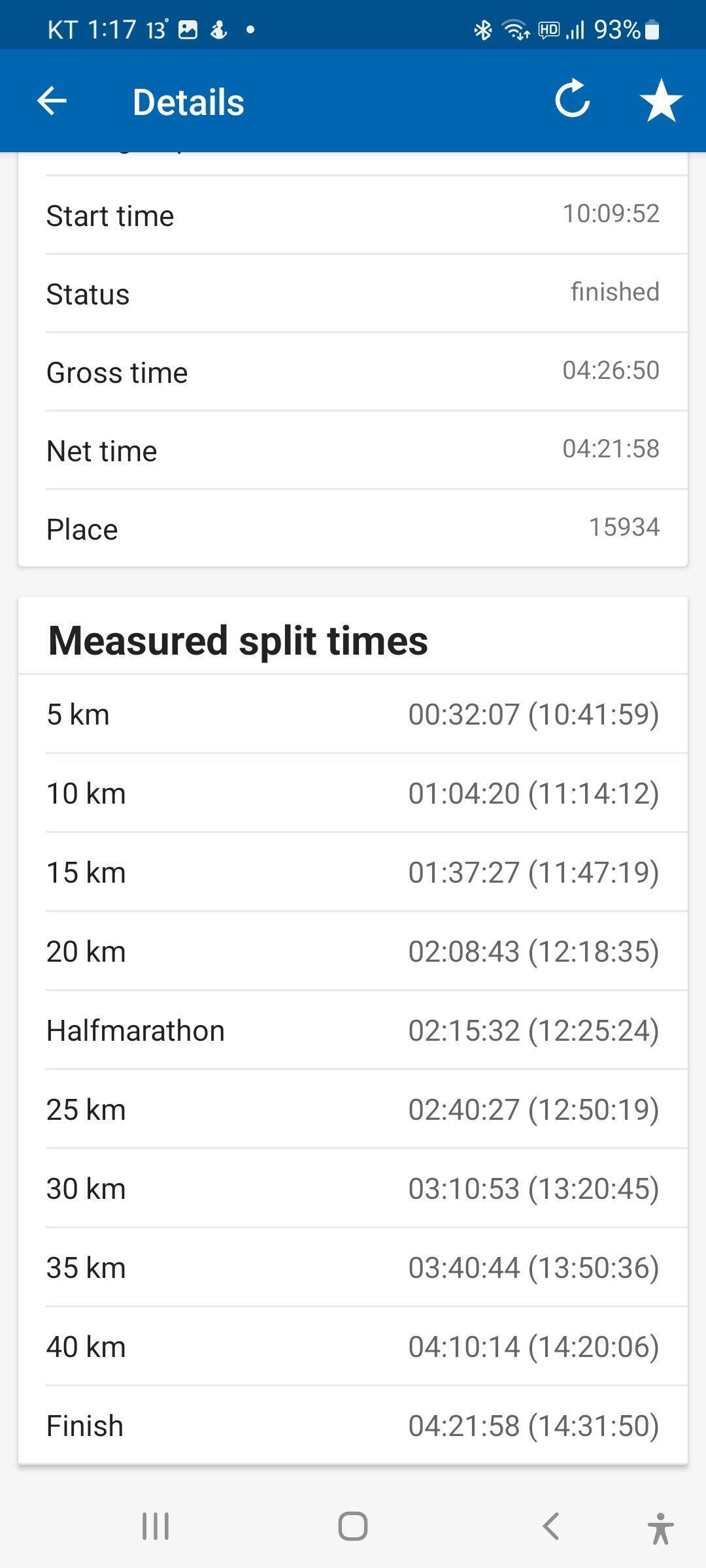Select the Place 15934 row
This screenshot has height=1568, width=706.
(353, 529)
